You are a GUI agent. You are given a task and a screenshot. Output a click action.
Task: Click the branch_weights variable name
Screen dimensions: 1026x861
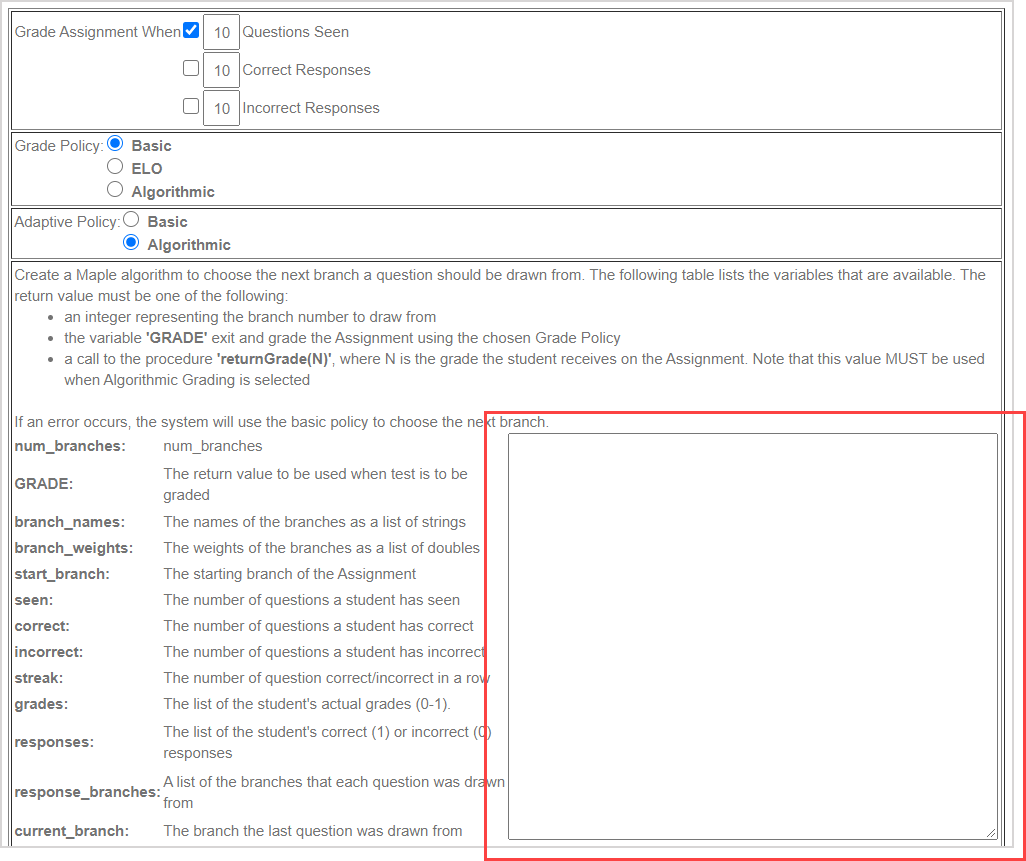click(73, 548)
